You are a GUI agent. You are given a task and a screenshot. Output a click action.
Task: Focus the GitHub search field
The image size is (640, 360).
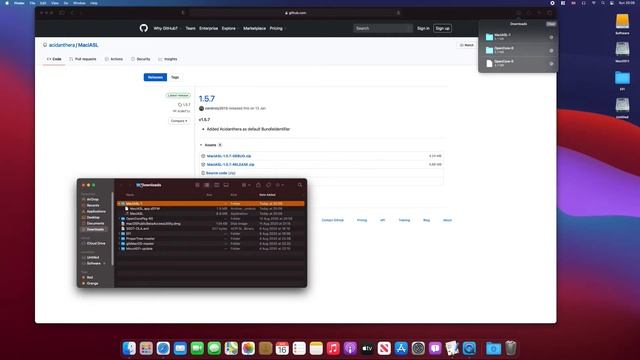tap(383, 28)
